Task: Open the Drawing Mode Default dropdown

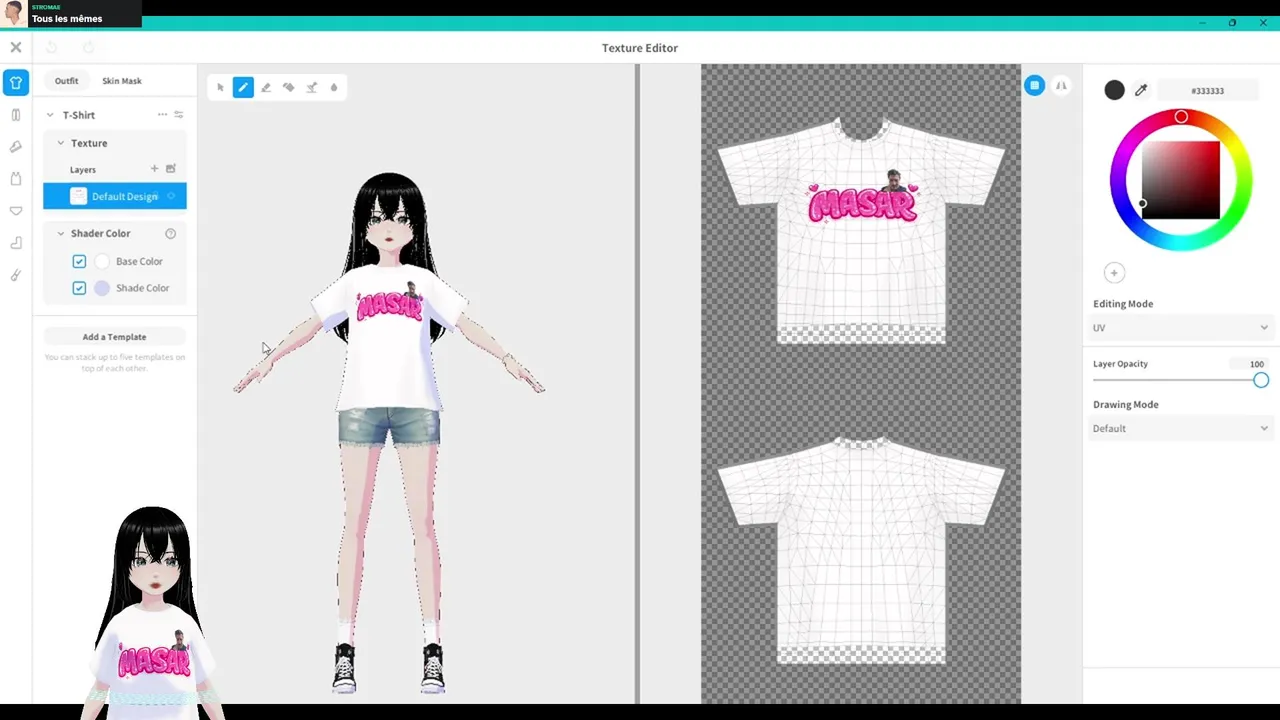Action: [x=1180, y=429]
